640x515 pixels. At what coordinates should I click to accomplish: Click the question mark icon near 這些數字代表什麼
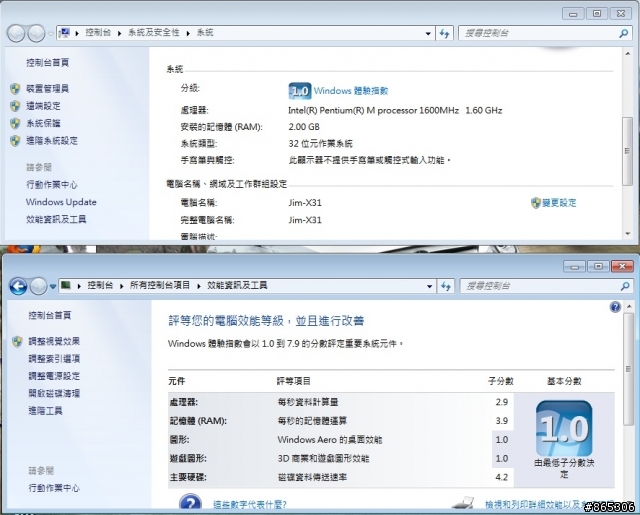[190, 502]
